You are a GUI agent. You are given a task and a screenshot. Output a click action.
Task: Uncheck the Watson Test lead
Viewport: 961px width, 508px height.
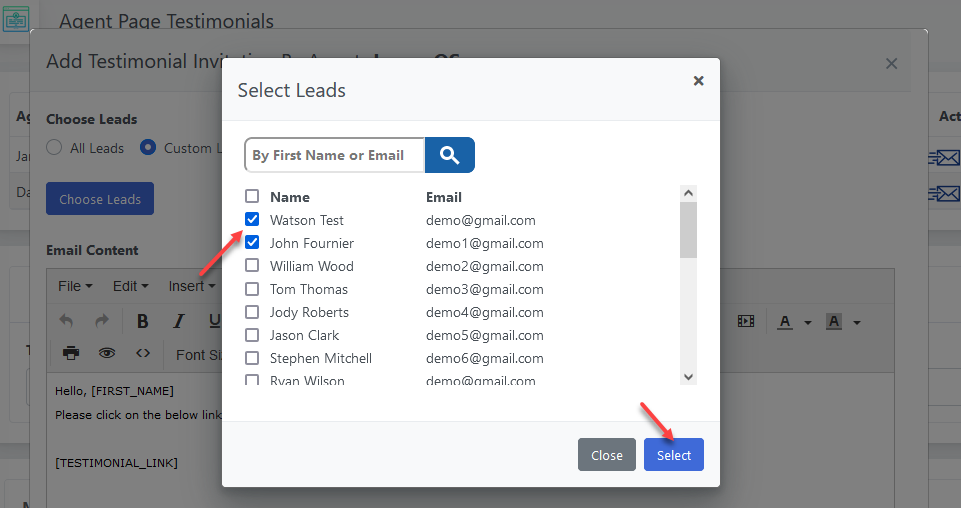pos(252,220)
